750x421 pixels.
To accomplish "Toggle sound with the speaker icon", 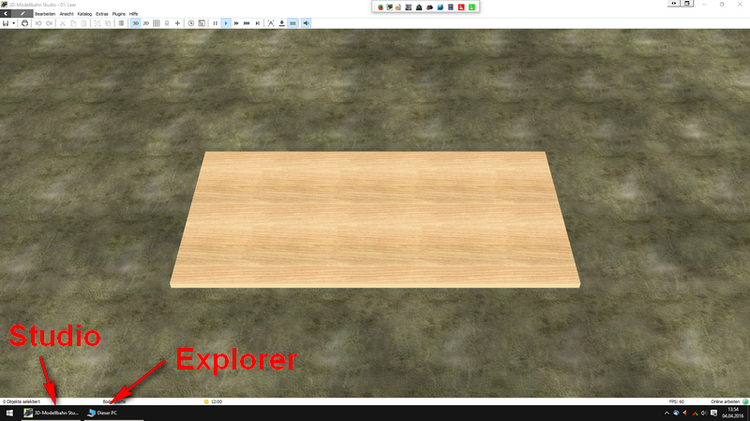I will pos(306,23).
